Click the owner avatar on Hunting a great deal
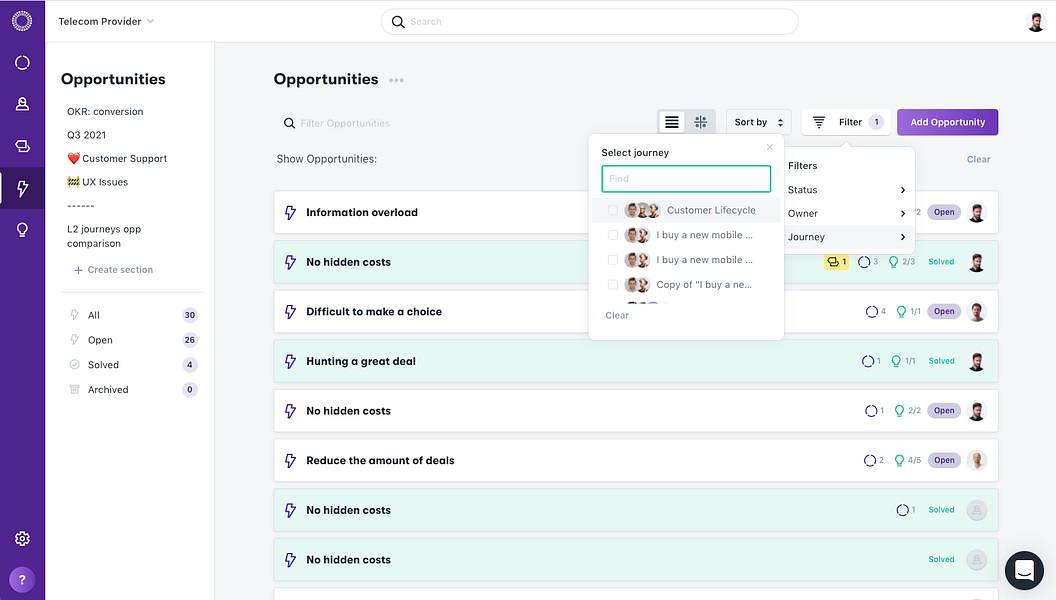This screenshot has width=1056, height=600. click(977, 361)
